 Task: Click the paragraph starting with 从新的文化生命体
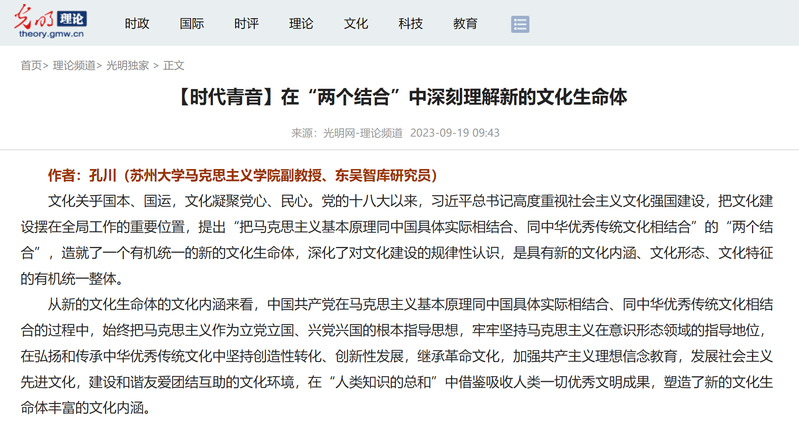(x=399, y=343)
